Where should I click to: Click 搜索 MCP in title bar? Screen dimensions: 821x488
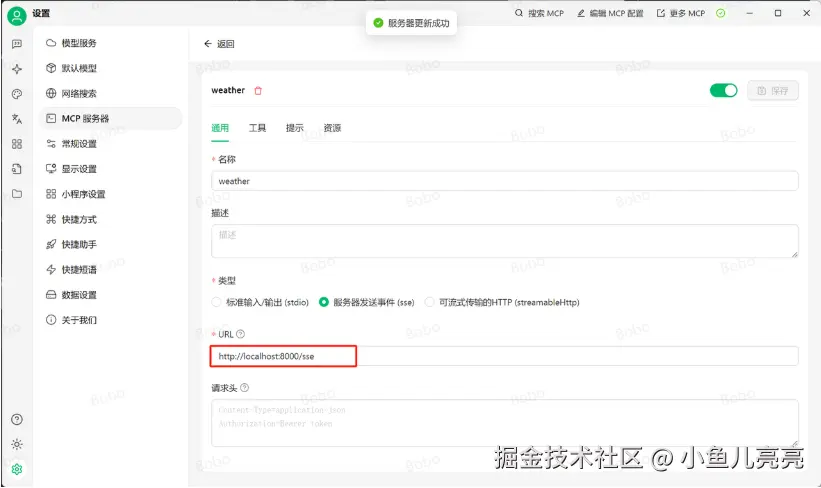539,14
